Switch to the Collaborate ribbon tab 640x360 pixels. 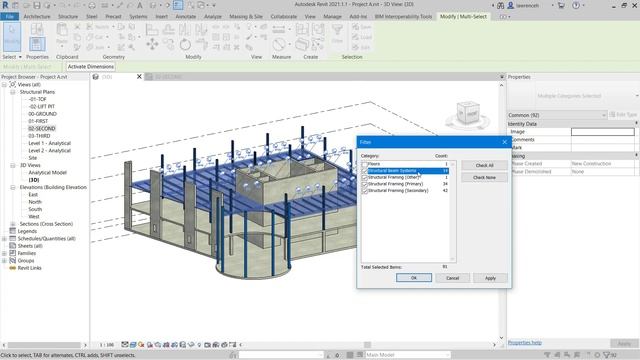point(284,16)
